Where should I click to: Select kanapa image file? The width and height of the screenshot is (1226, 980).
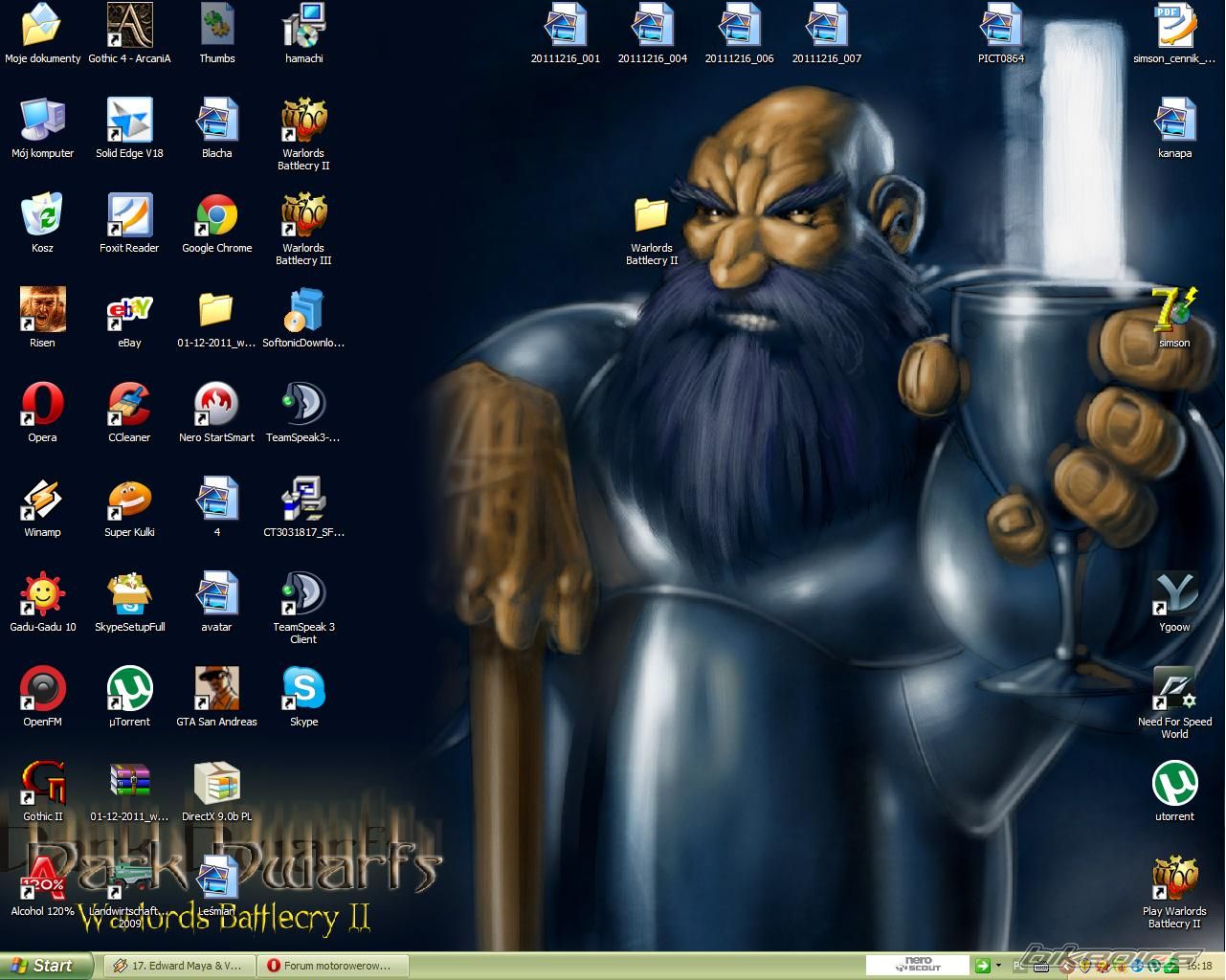click(x=1174, y=121)
